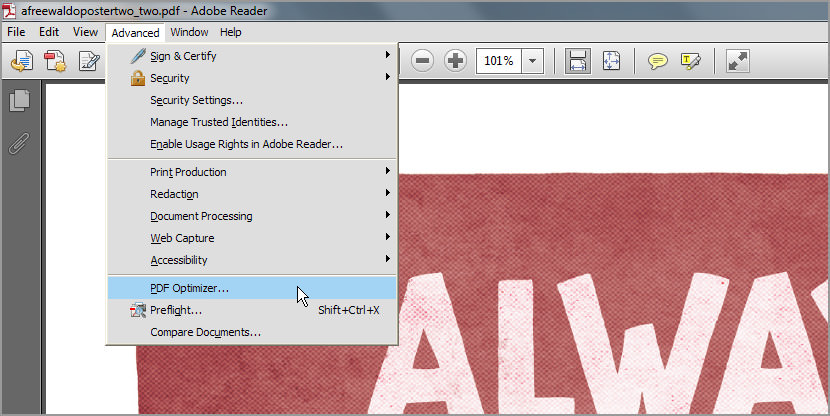Select the Print Production entry
The width and height of the screenshot is (830, 416).
(x=252, y=172)
